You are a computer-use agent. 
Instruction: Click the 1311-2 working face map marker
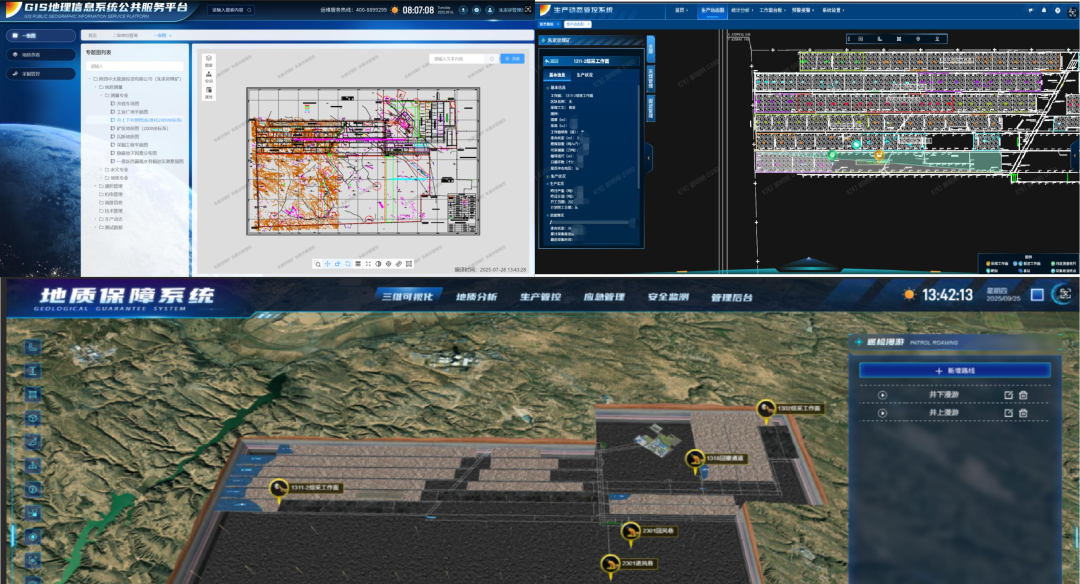280,488
